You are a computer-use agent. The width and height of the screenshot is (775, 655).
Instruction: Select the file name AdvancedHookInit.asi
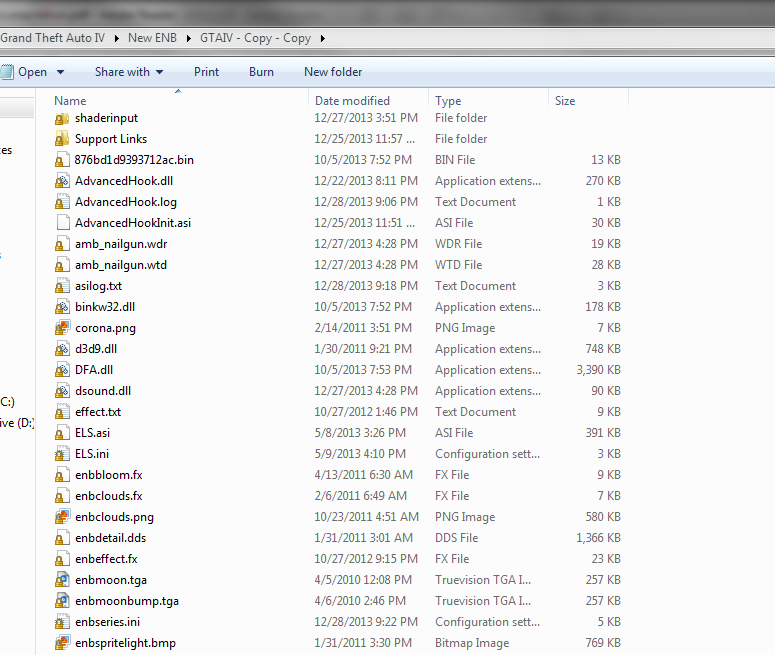point(133,223)
